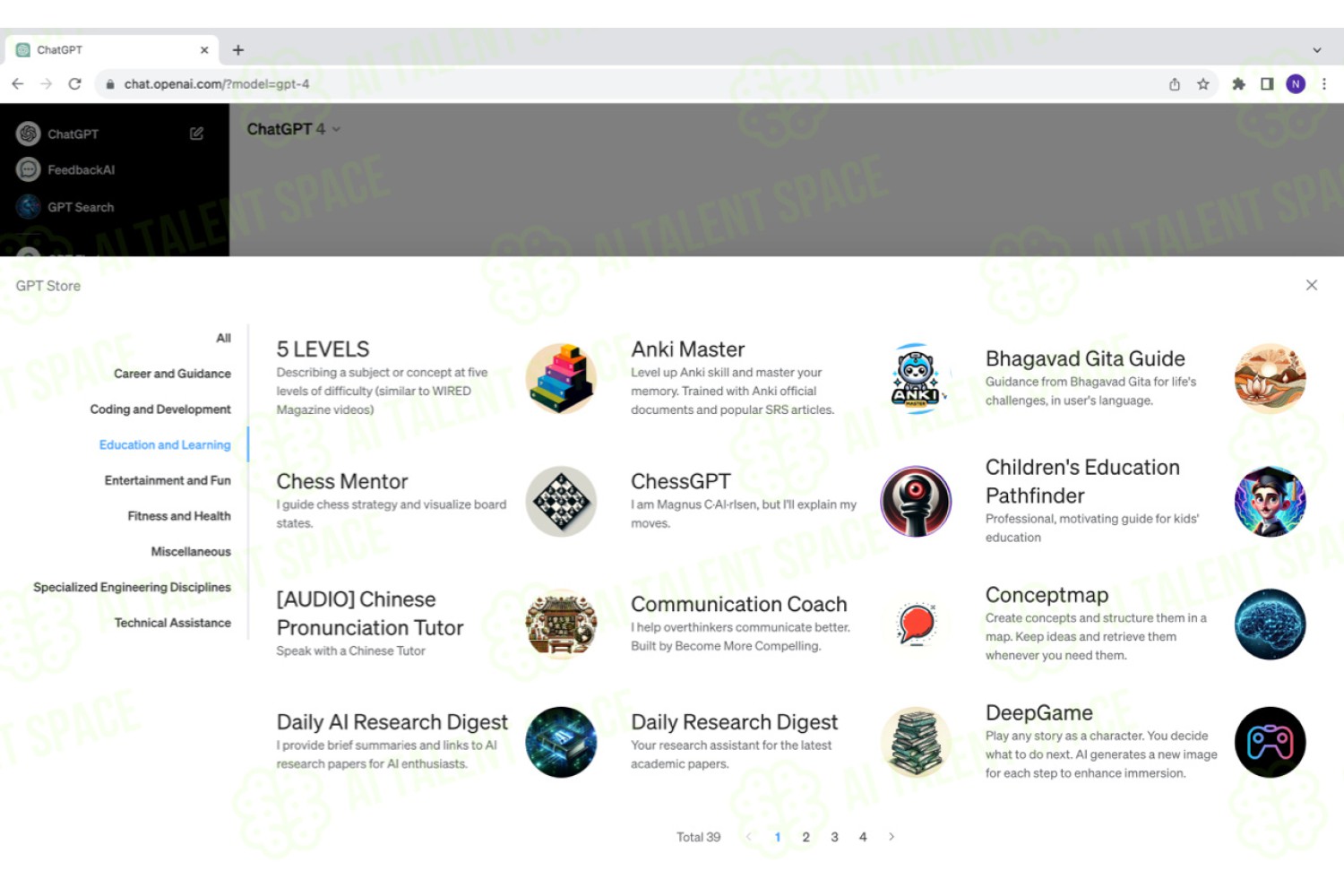Bookmark this page with the star icon

point(1203,84)
